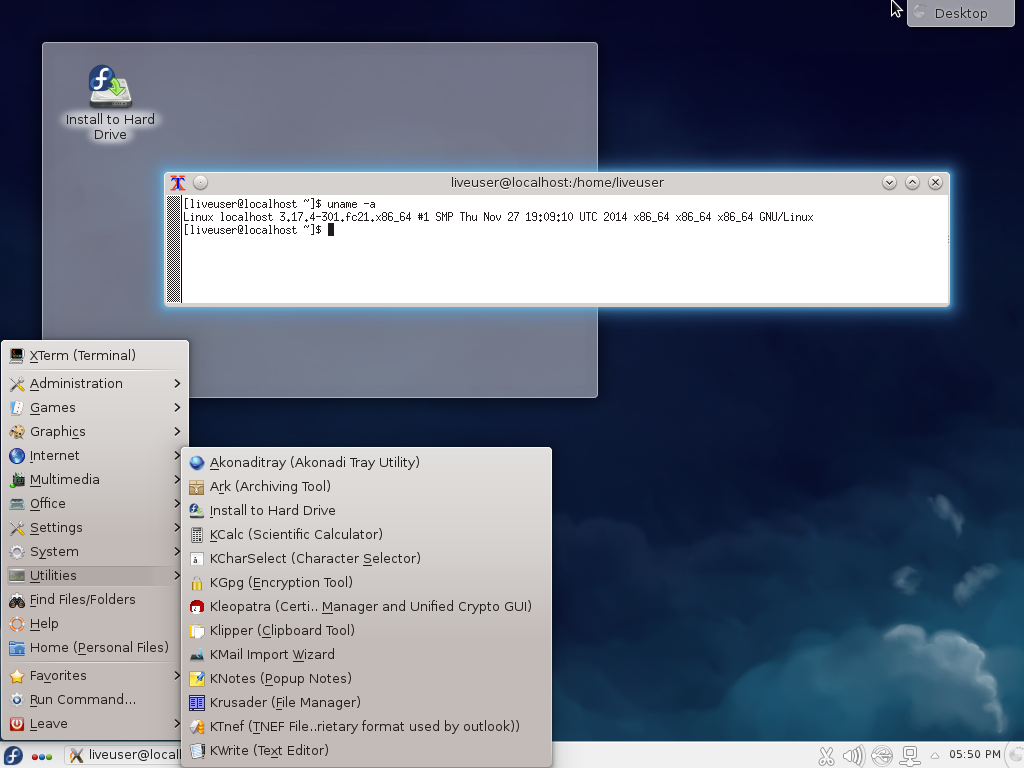This screenshot has height=768, width=1024.
Task: Open KTnef via its icon in Utilities
Action: pyautogui.click(x=197, y=727)
